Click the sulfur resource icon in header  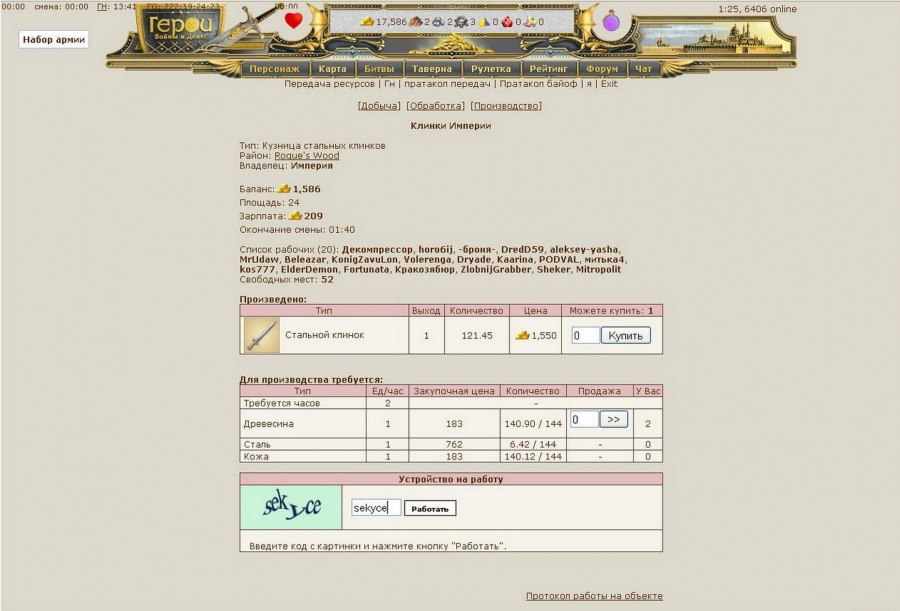pyautogui.click(x=484, y=22)
